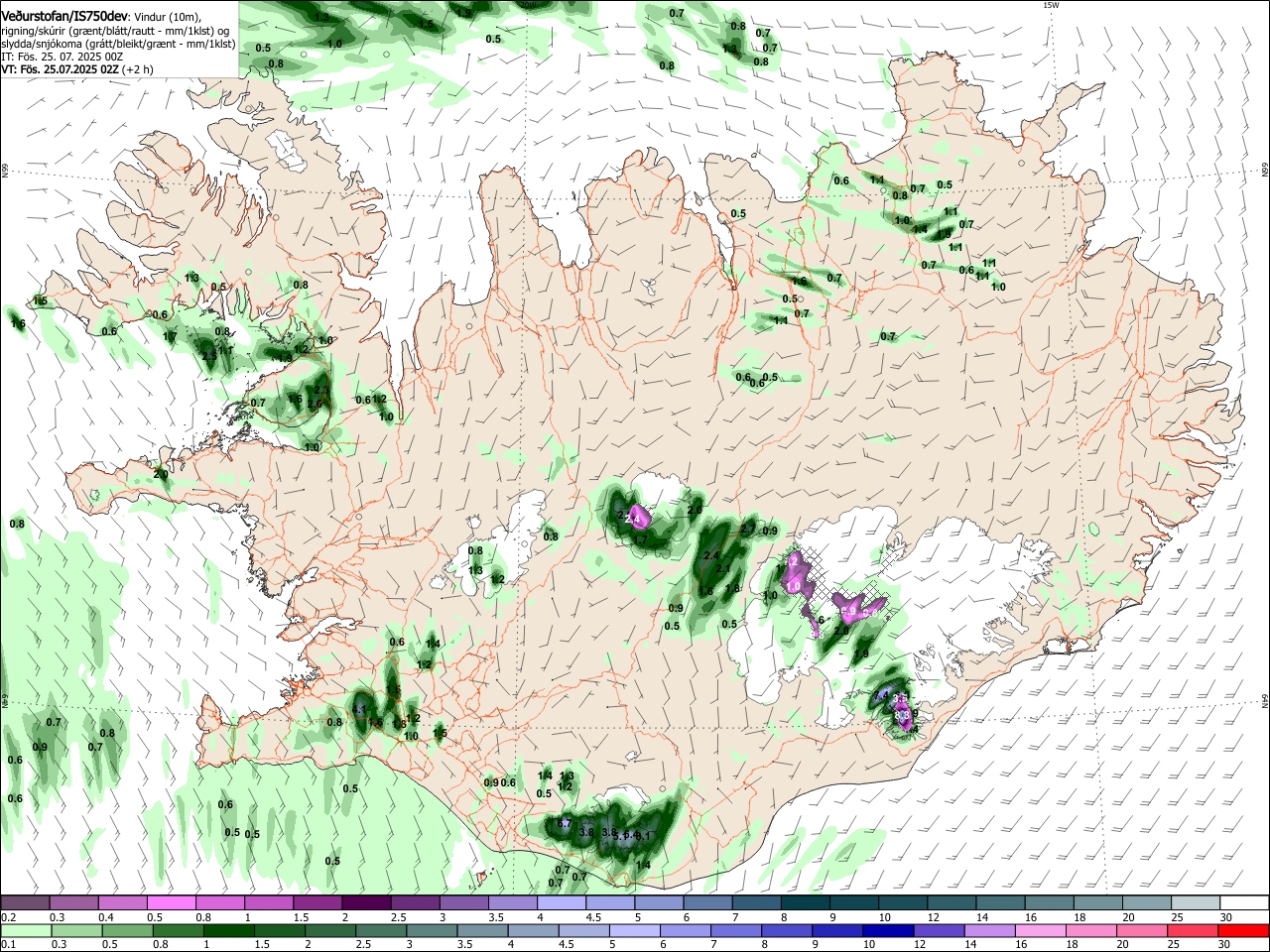
Task: Click the bright red swatch after 30
Action: tap(1244, 930)
